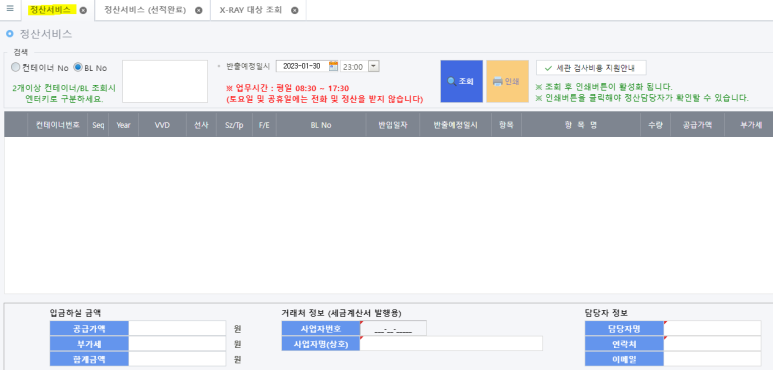Click the 연락처 input field
This screenshot has height=370, width=773.
[x=712, y=343]
